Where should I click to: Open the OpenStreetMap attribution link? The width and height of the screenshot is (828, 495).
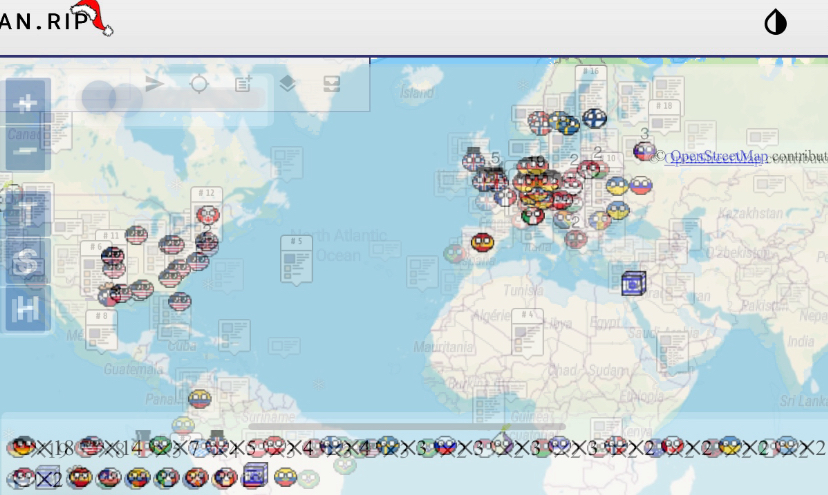(x=719, y=156)
